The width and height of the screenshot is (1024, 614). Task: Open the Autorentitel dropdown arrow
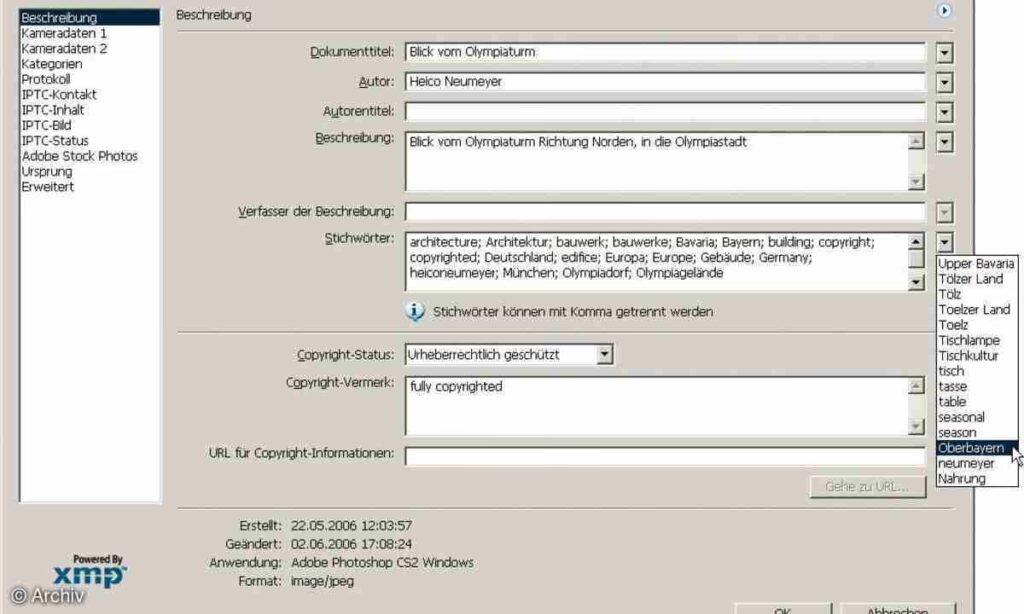tap(945, 112)
